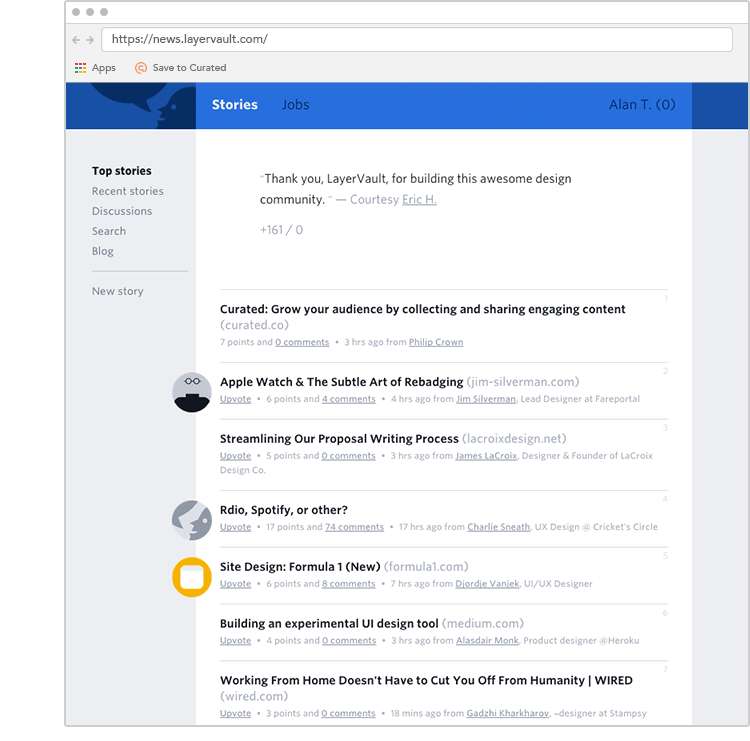Go to Recent stories in sidebar

click(127, 191)
